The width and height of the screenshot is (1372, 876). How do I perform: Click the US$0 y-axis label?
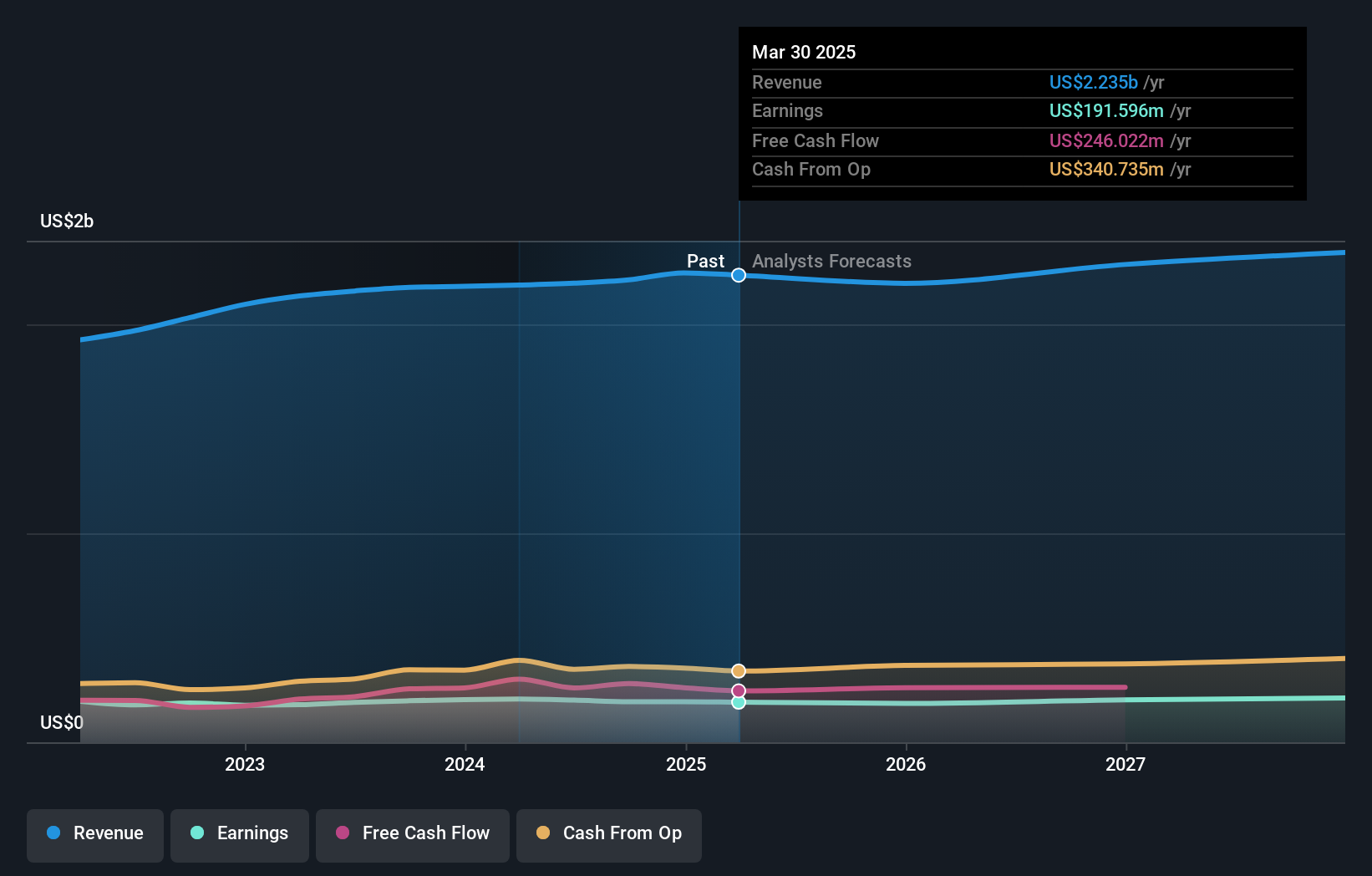pos(62,722)
